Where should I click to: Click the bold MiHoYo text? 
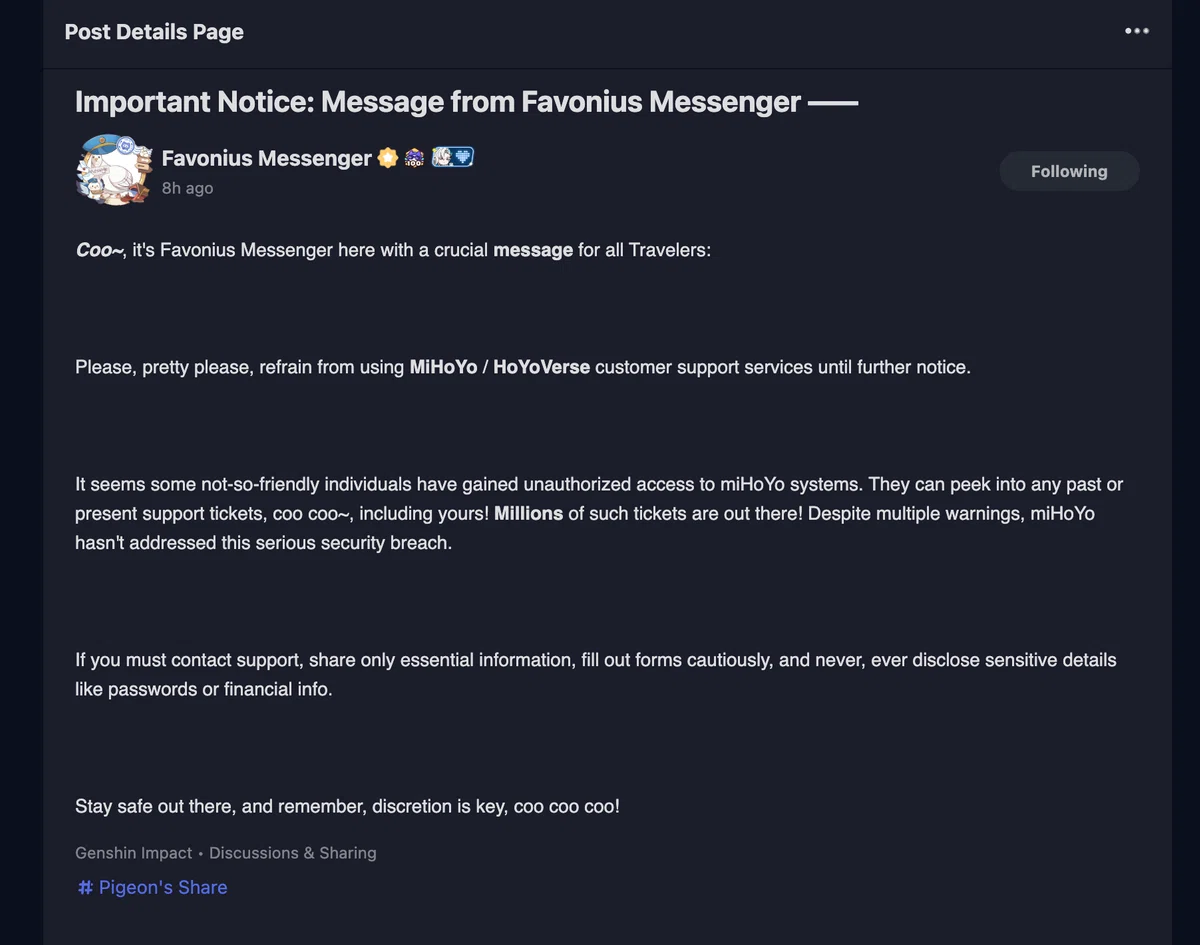[443, 367]
